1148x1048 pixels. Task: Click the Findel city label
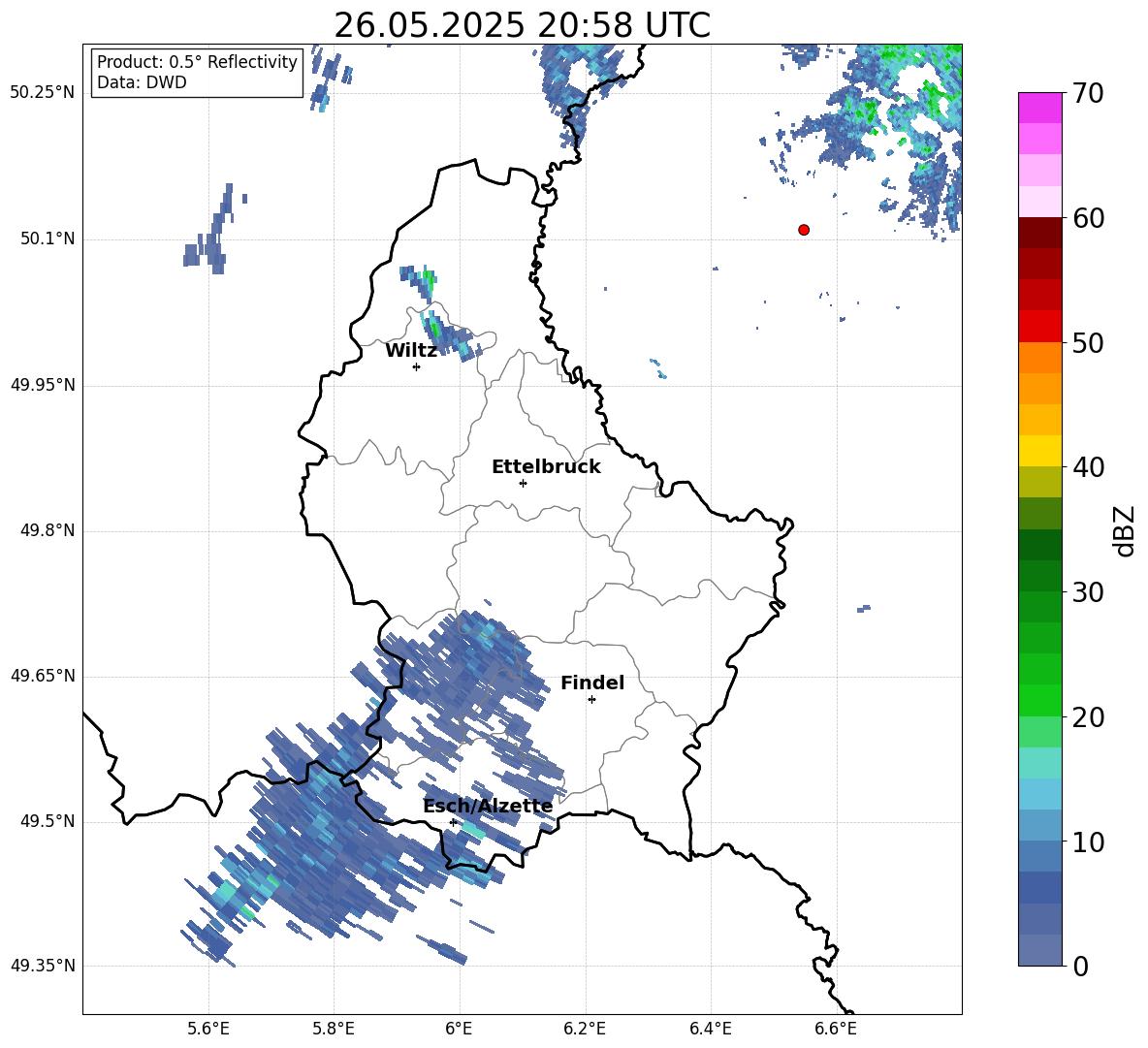click(592, 683)
